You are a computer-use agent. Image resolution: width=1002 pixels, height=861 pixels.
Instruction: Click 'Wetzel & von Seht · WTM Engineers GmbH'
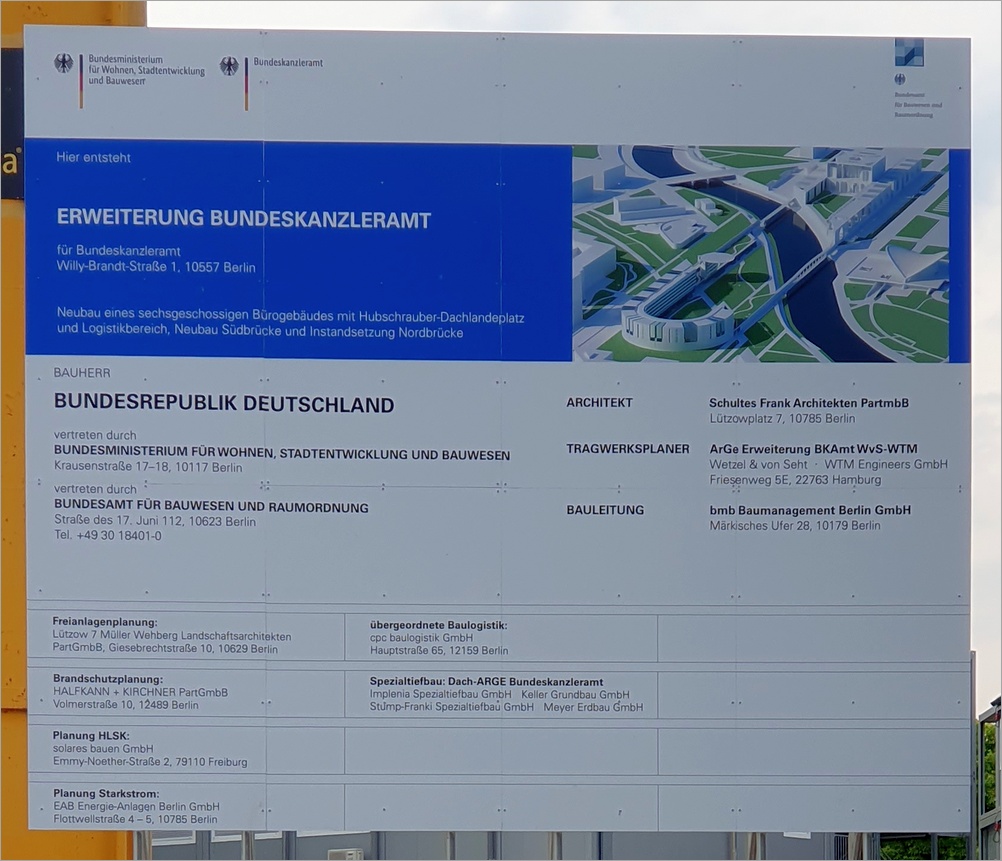(829, 464)
